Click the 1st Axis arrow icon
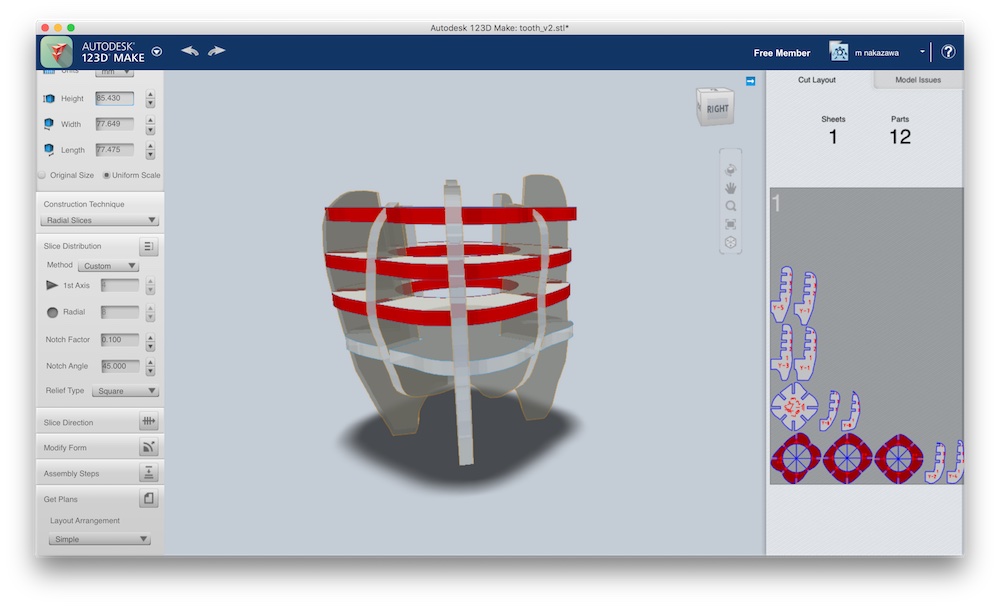Image resolution: width=1000 pixels, height=607 pixels. click(52, 285)
